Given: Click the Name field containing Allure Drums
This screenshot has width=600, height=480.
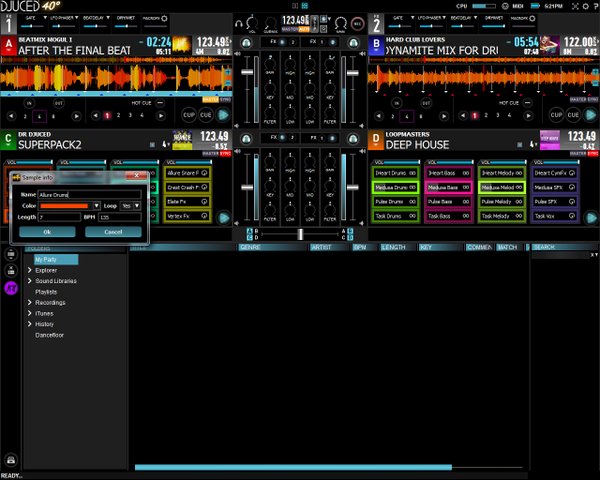Looking at the screenshot, I should click(90, 194).
